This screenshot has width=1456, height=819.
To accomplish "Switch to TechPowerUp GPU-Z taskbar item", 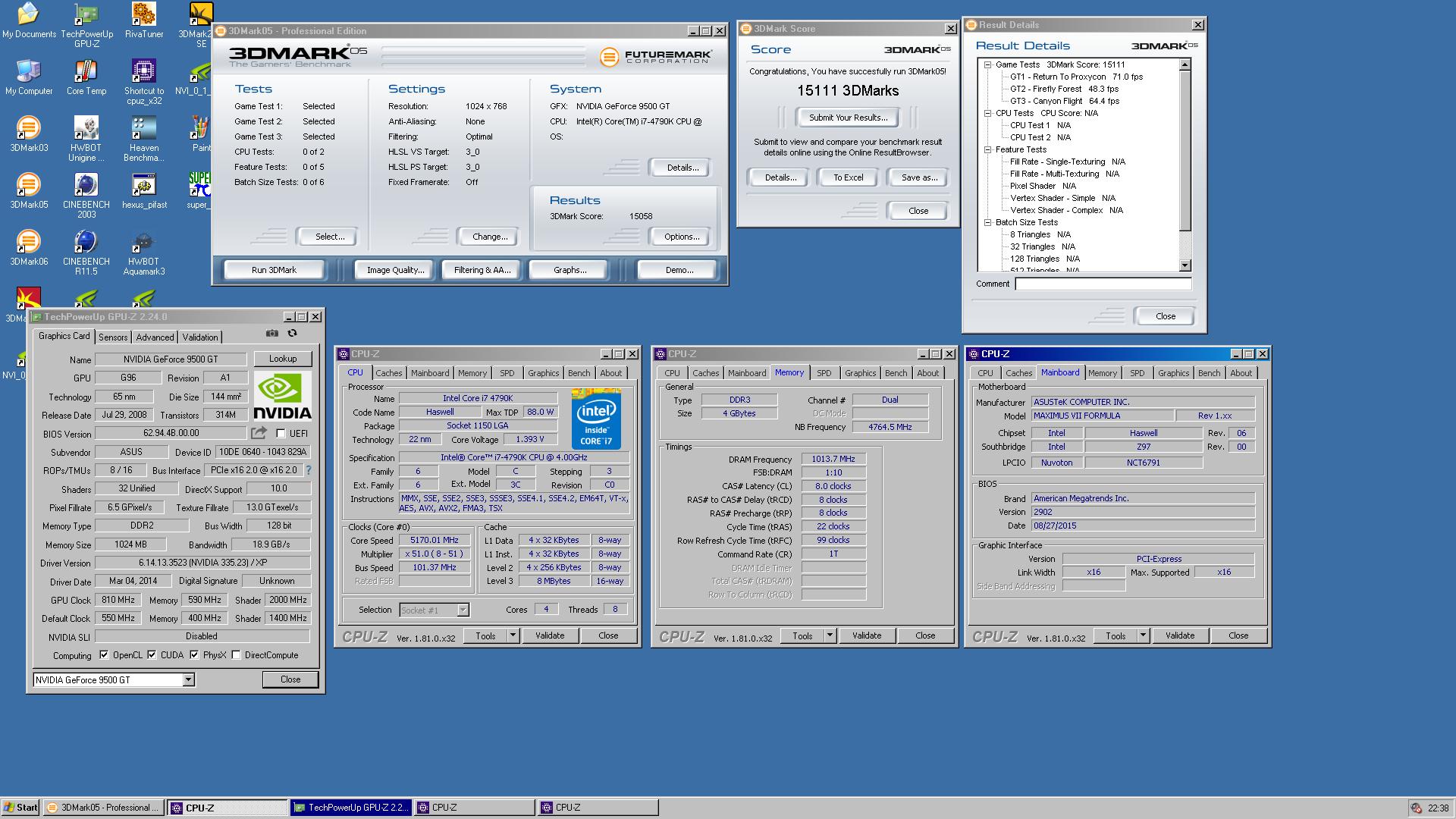I will [x=350, y=808].
